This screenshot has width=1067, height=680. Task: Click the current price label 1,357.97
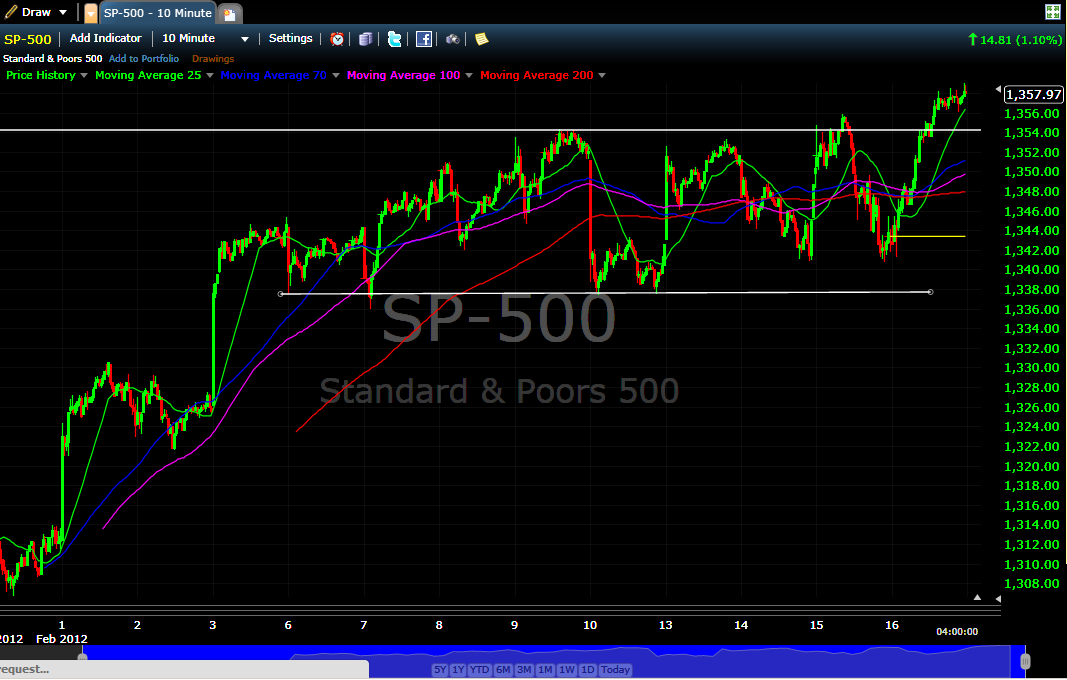[x=1033, y=95]
